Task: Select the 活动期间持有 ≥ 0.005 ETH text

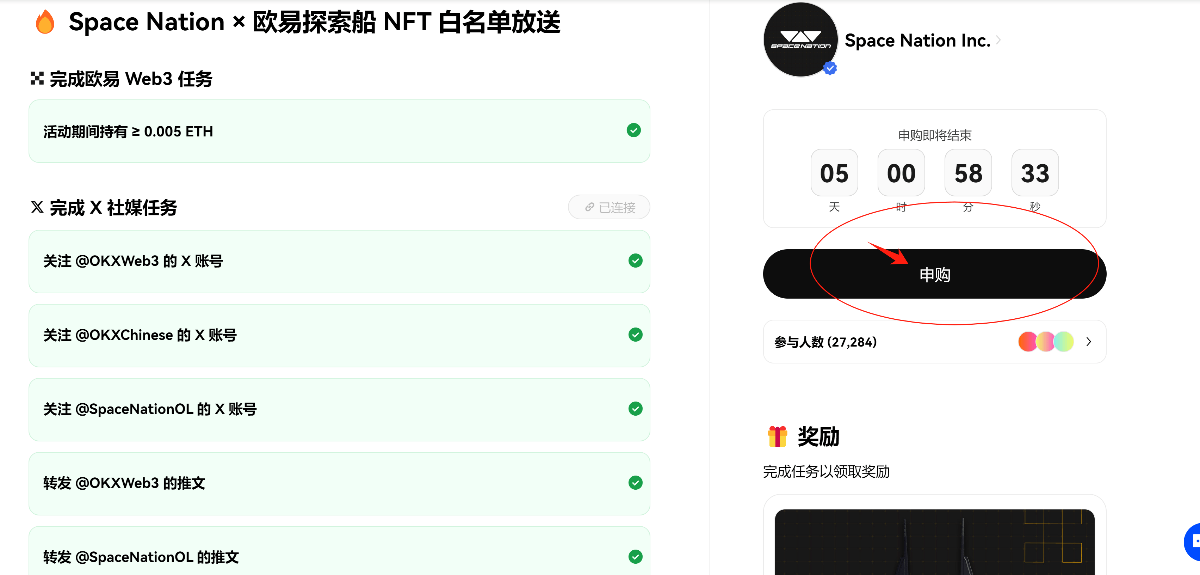Action: [x=128, y=131]
